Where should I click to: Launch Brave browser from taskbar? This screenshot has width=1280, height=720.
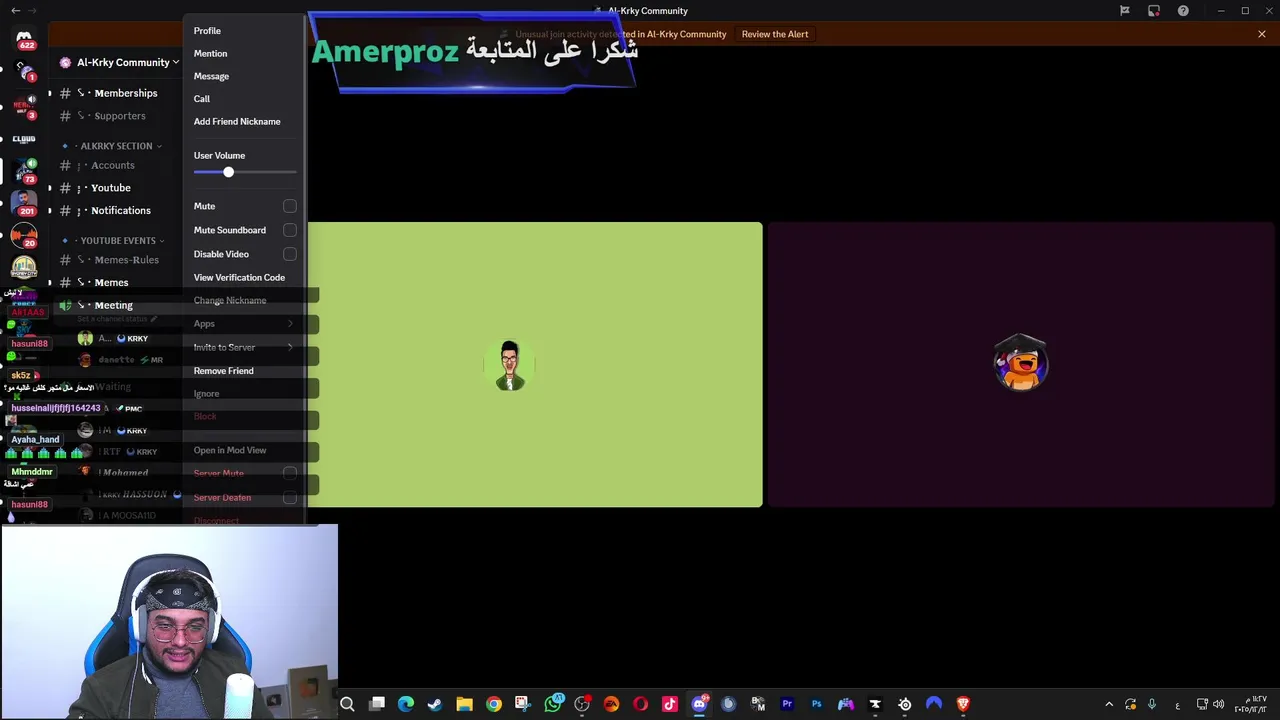pos(963,704)
